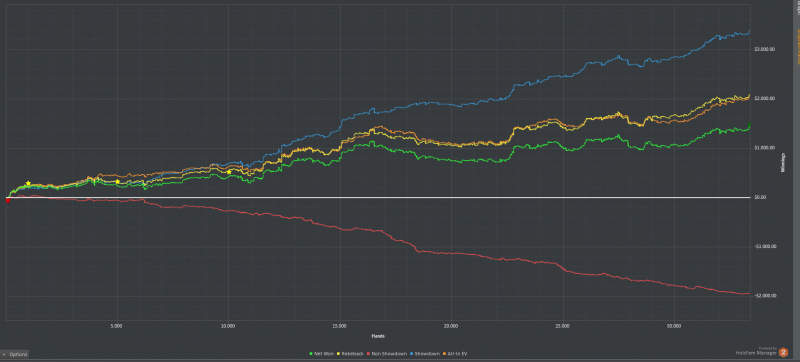This screenshot has width=800, height=362.
Task: Click the $1,000.00 winnings axis label
Action: point(764,148)
